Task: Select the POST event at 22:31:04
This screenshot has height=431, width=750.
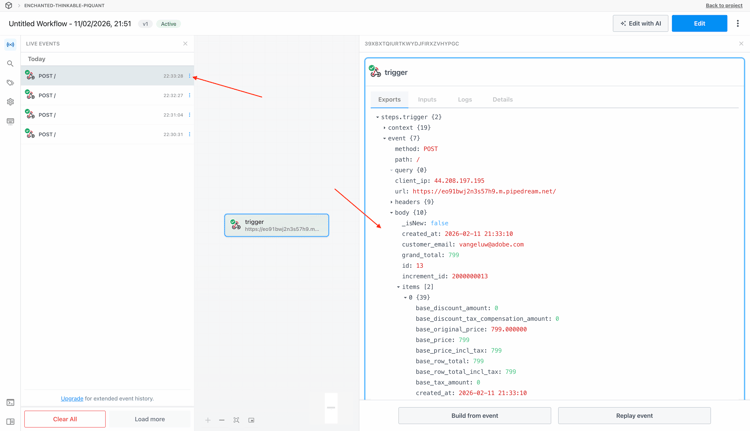Action: [x=107, y=115]
